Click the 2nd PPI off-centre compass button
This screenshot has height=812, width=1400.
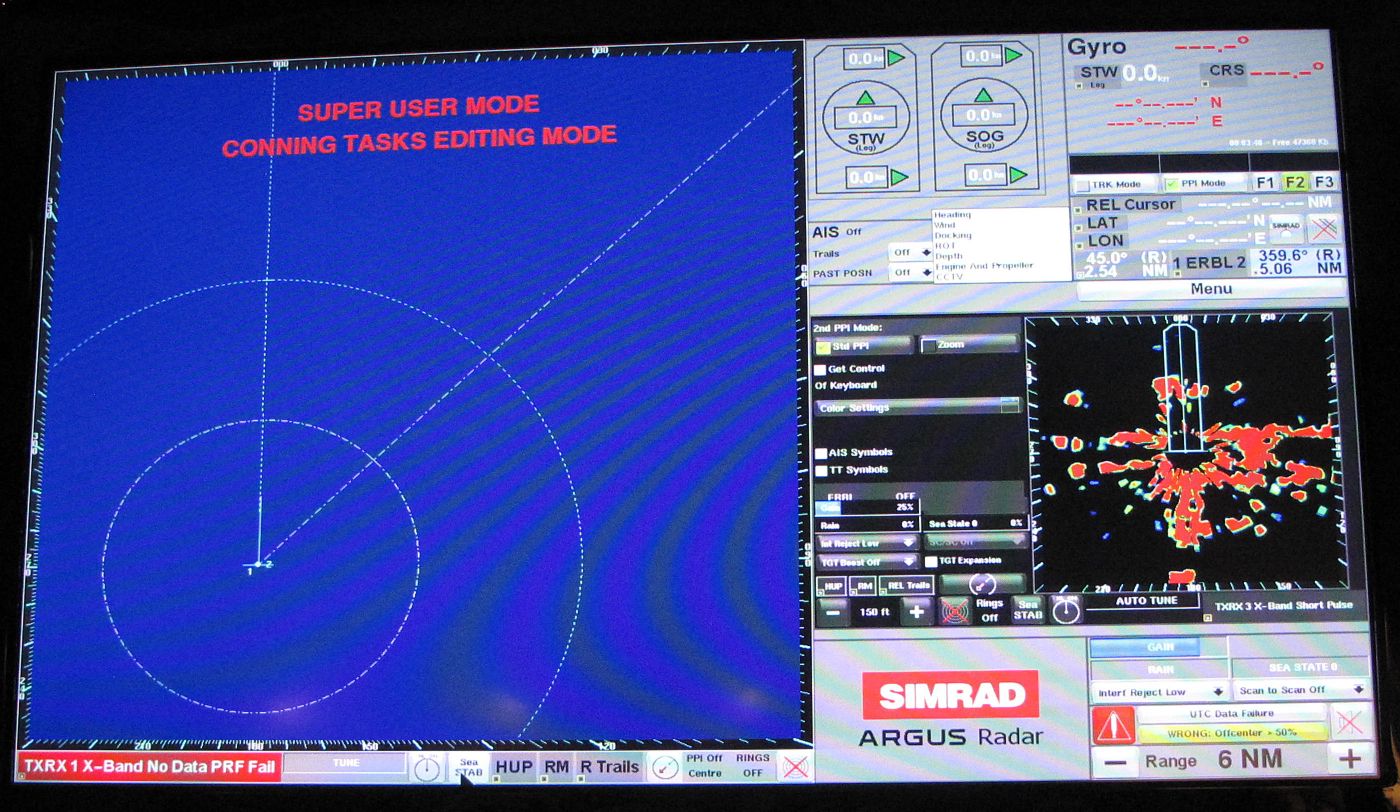tap(982, 583)
